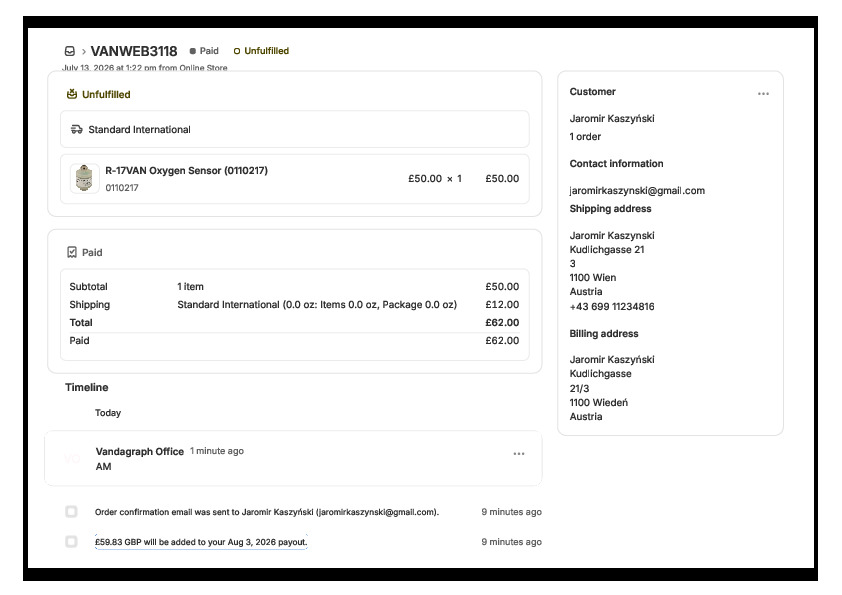Click the Unfulfilled badge in the header
The width and height of the screenshot is (842, 595).
[x=262, y=51]
